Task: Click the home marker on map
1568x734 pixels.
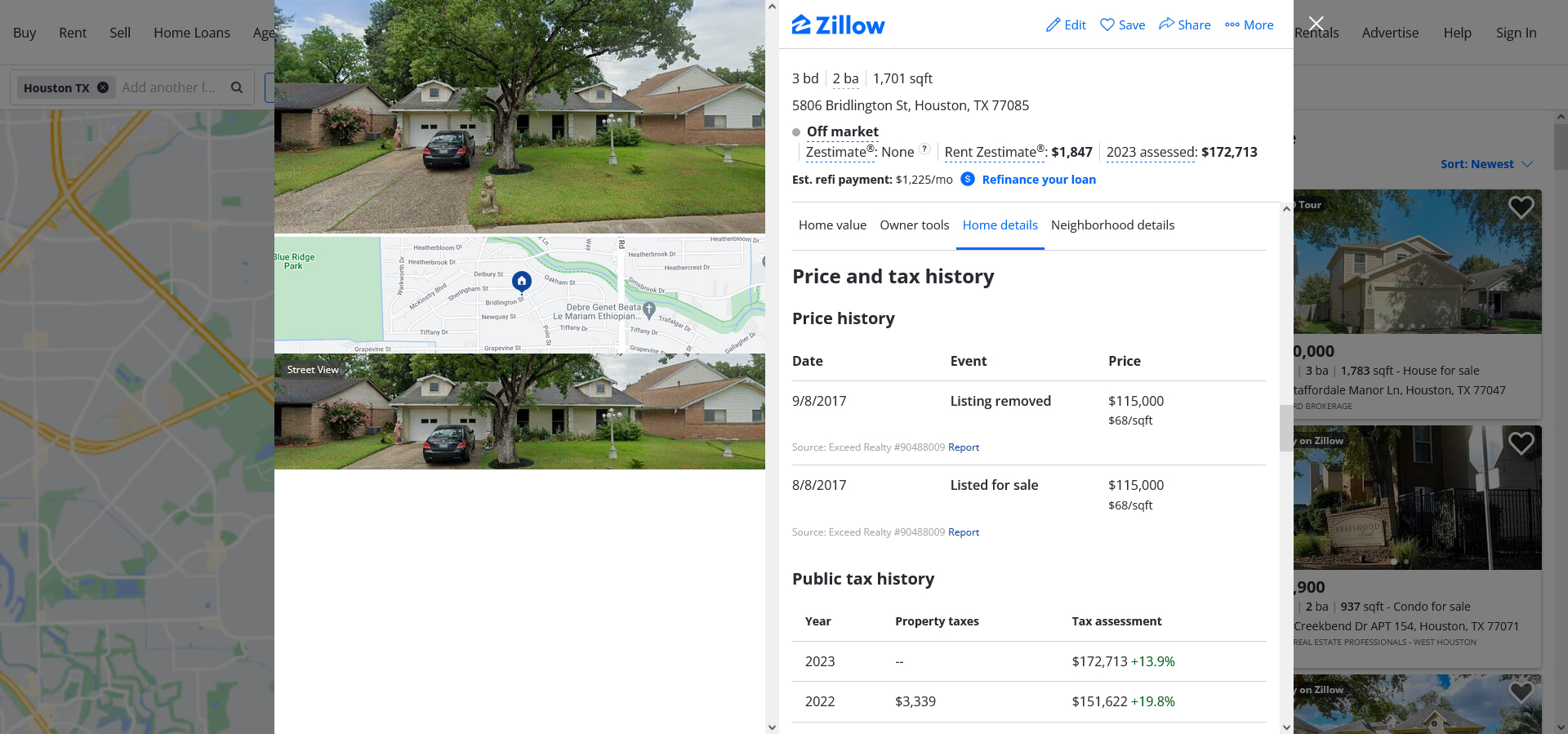Action: tap(522, 282)
